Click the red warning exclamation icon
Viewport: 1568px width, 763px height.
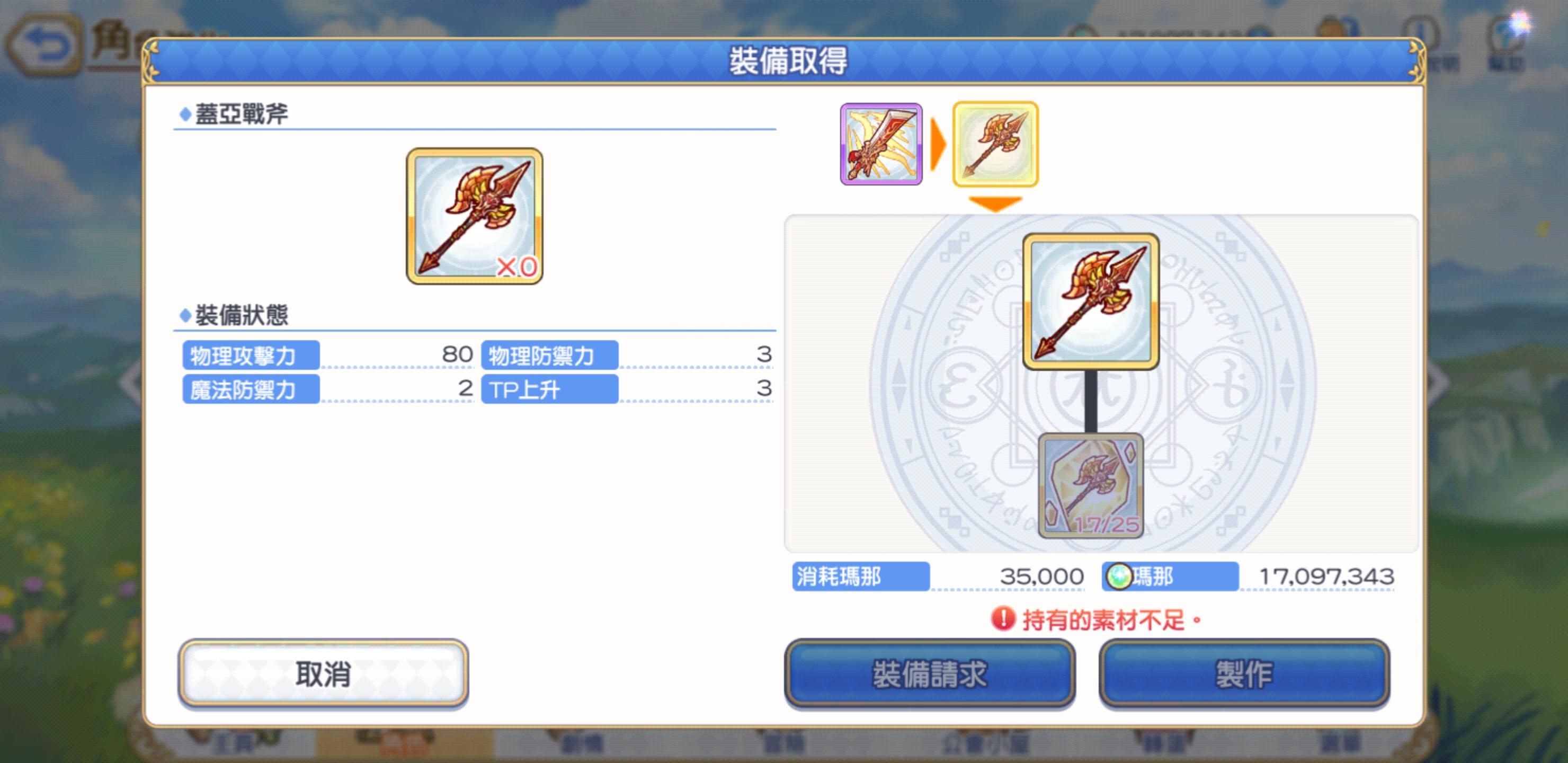click(x=1003, y=619)
